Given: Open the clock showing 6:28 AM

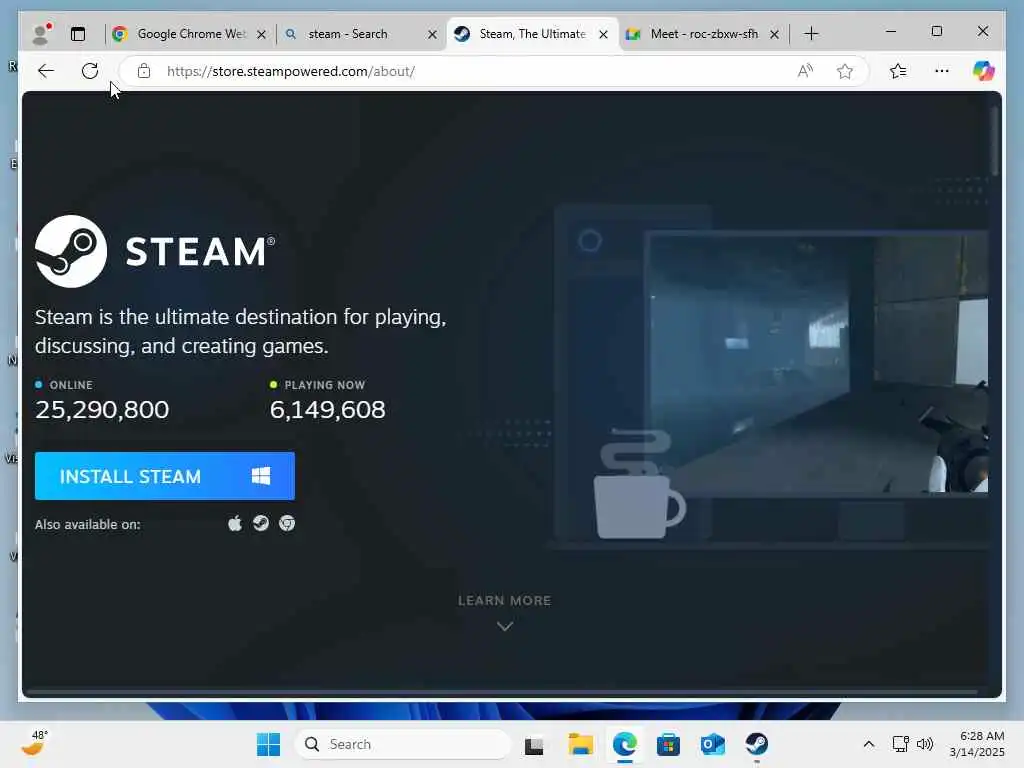Looking at the screenshot, I should [977, 744].
